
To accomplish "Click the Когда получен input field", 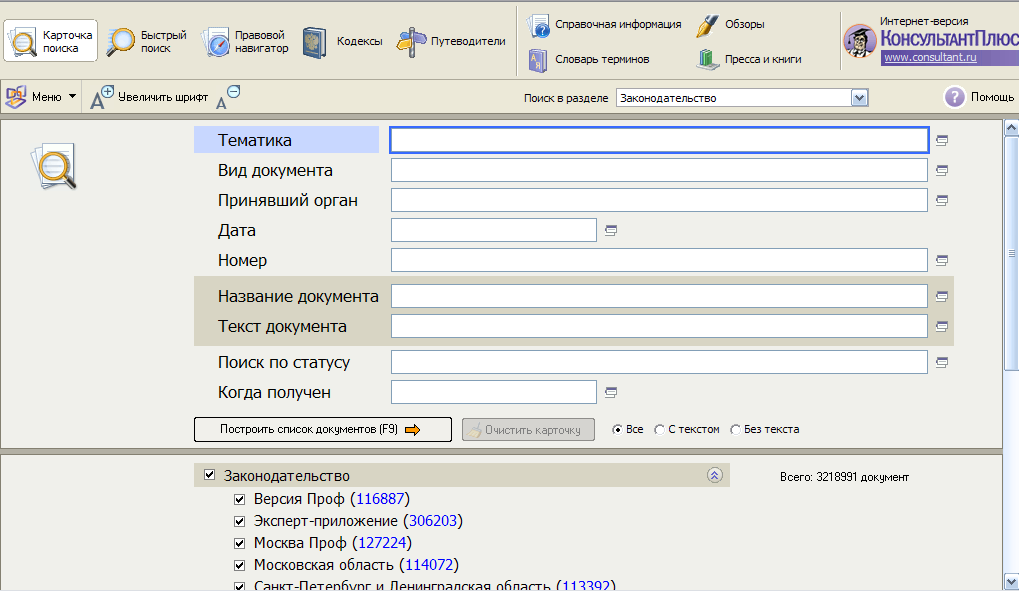I will [494, 392].
